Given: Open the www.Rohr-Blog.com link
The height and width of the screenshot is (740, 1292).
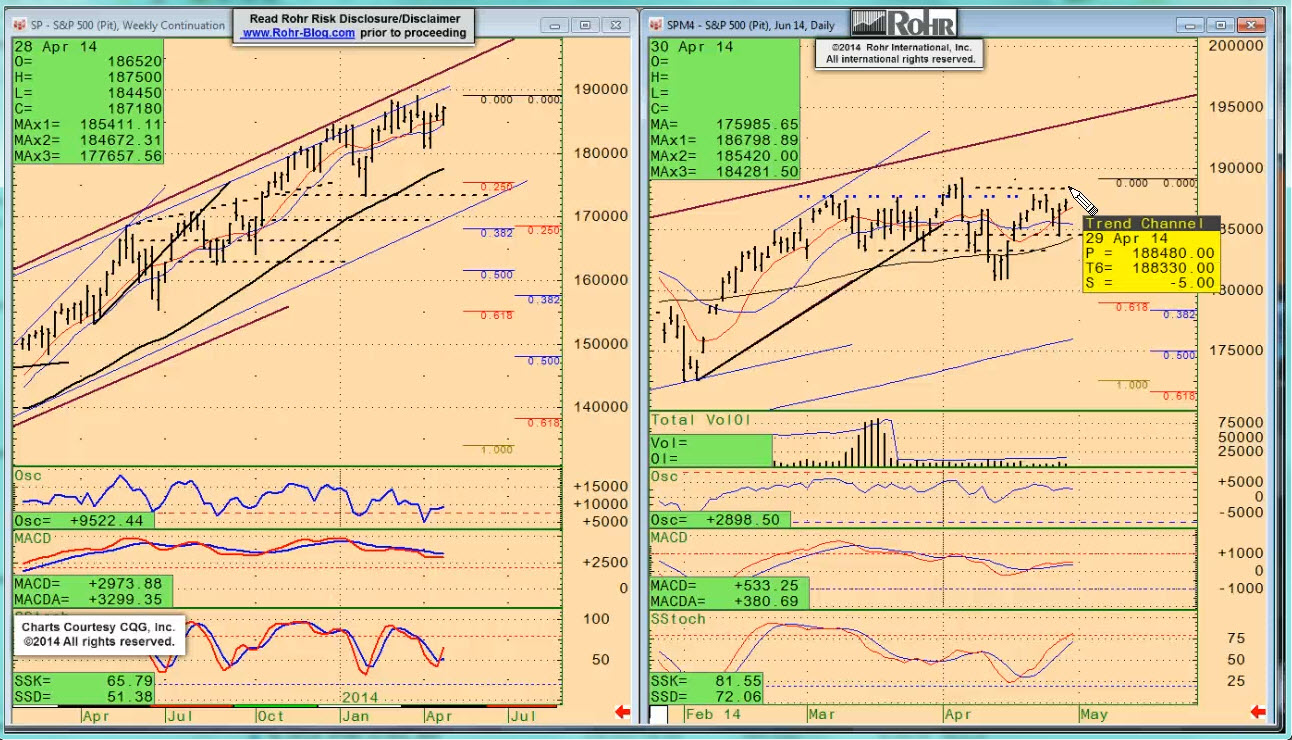Looking at the screenshot, I should point(298,33).
